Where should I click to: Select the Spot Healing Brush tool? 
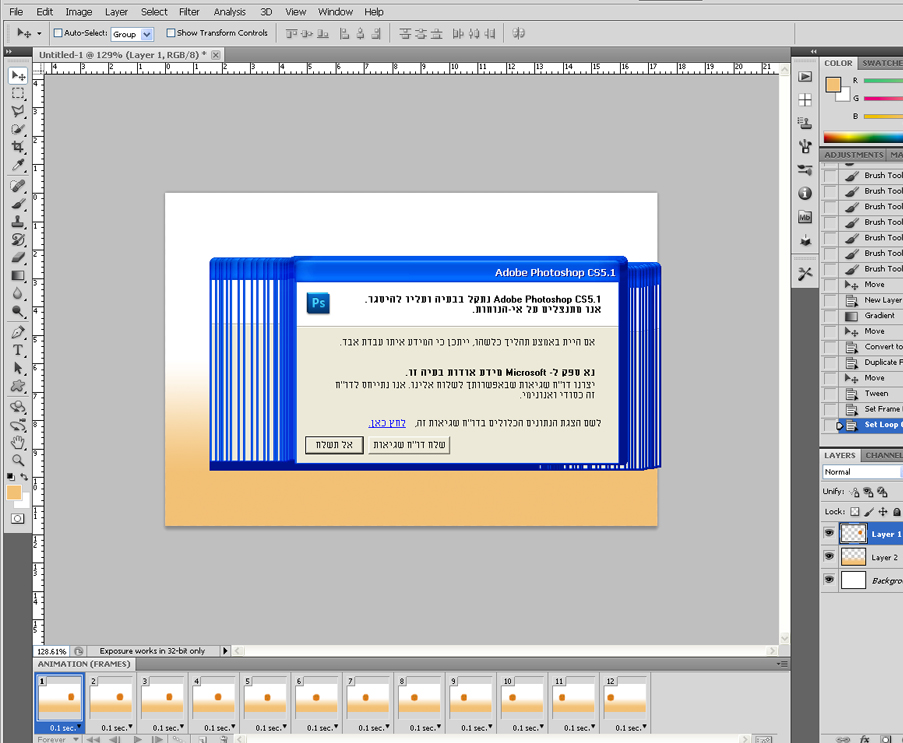(18, 185)
